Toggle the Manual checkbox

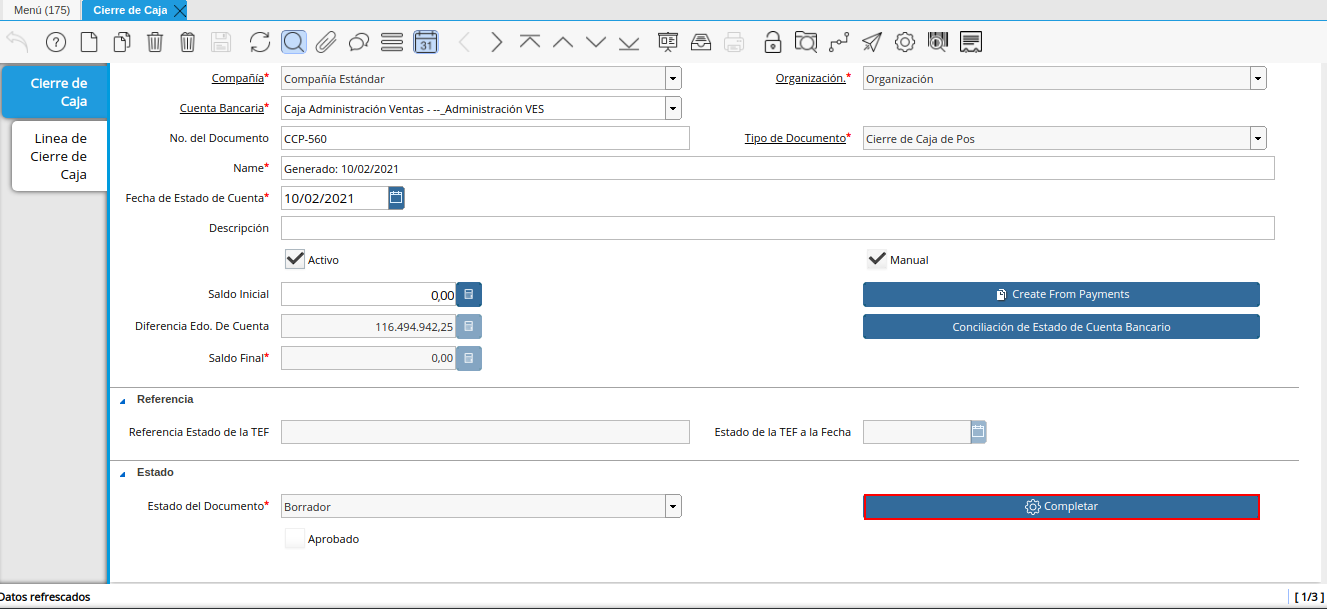[877, 260]
